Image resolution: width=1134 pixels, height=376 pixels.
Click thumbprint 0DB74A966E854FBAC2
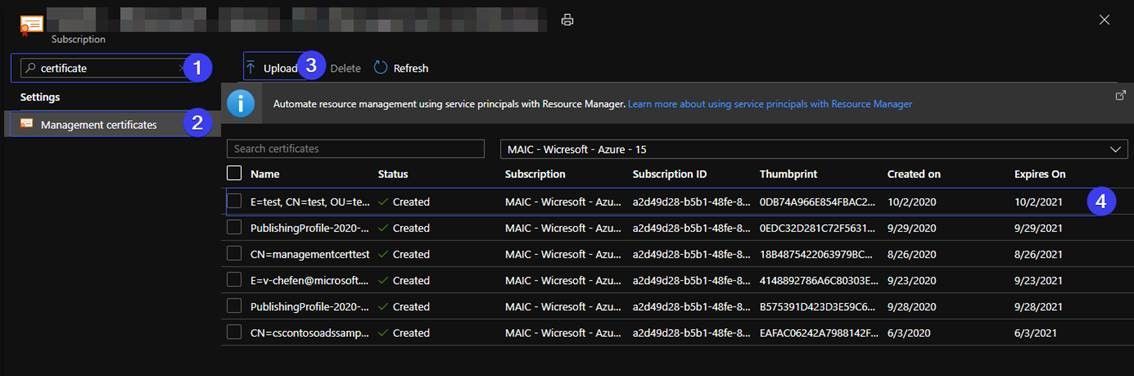[x=817, y=202]
